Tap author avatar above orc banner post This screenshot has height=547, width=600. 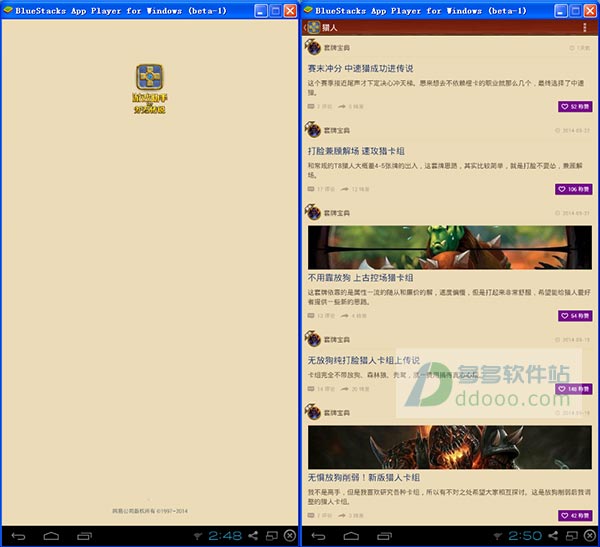(x=313, y=212)
